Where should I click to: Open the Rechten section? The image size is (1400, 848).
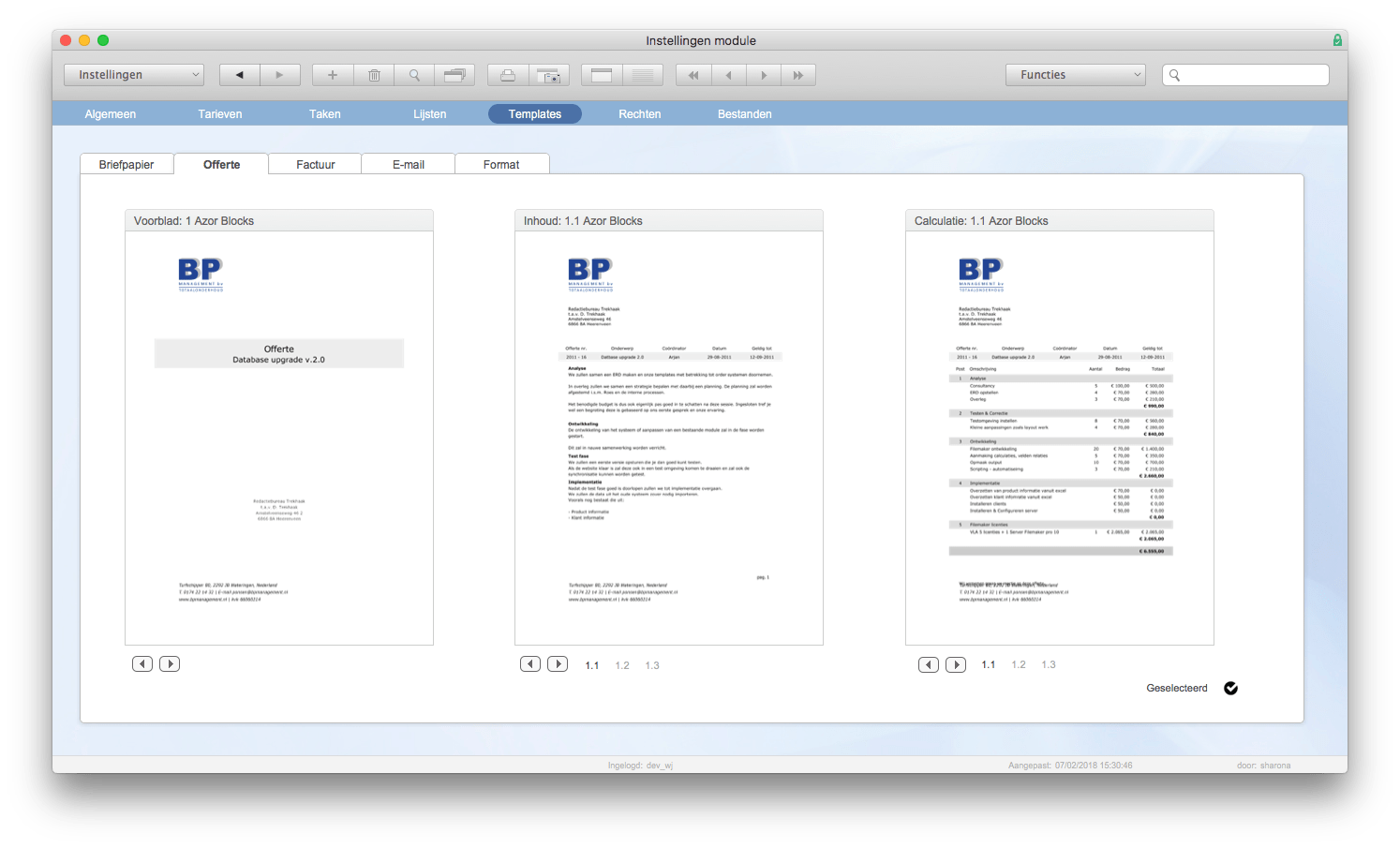point(640,114)
